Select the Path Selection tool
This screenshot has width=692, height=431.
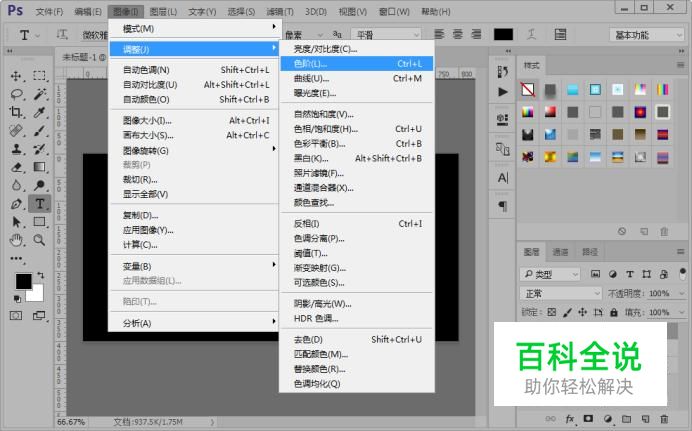pos(16,221)
